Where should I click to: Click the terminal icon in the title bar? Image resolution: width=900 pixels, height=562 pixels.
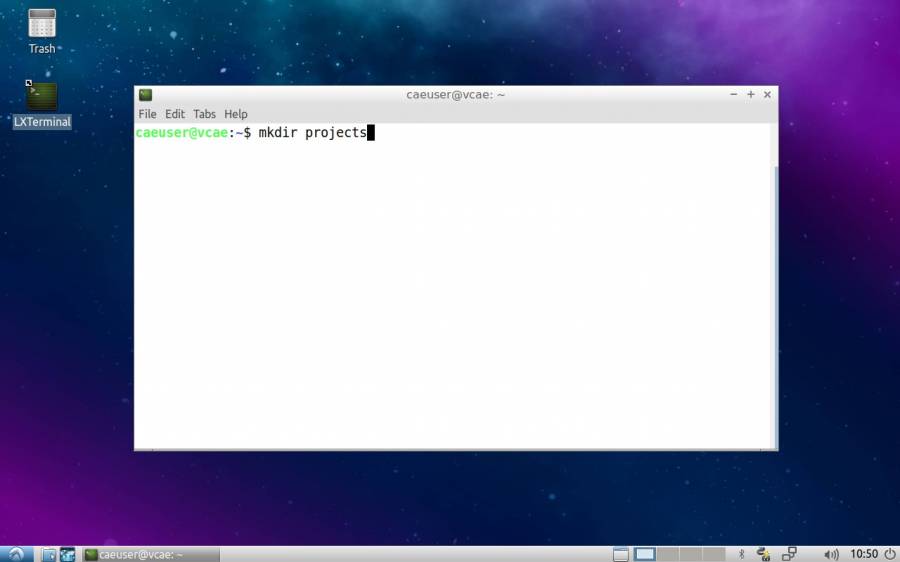point(146,95)
